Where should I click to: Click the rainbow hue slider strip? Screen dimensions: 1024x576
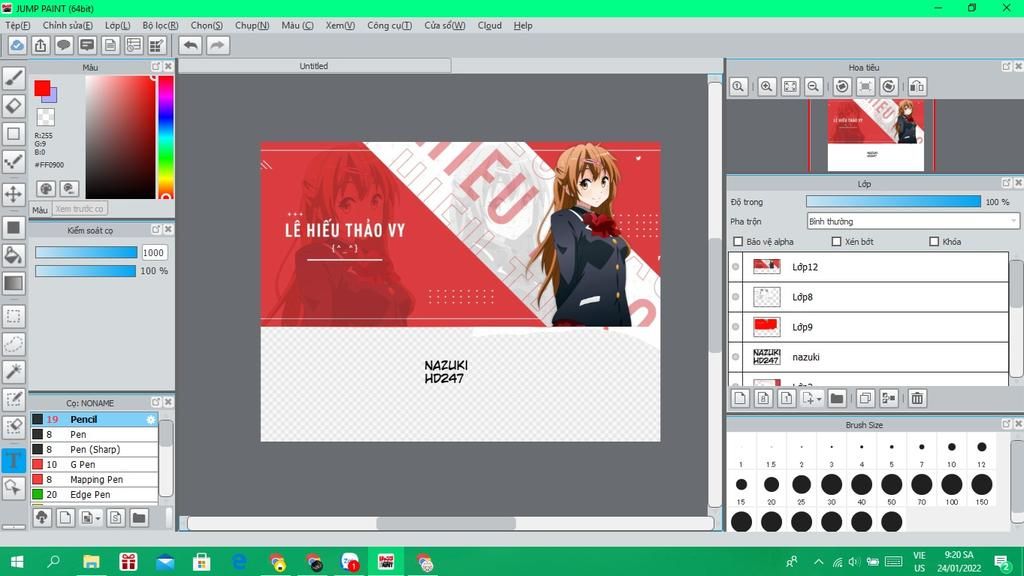coord(166,137)
